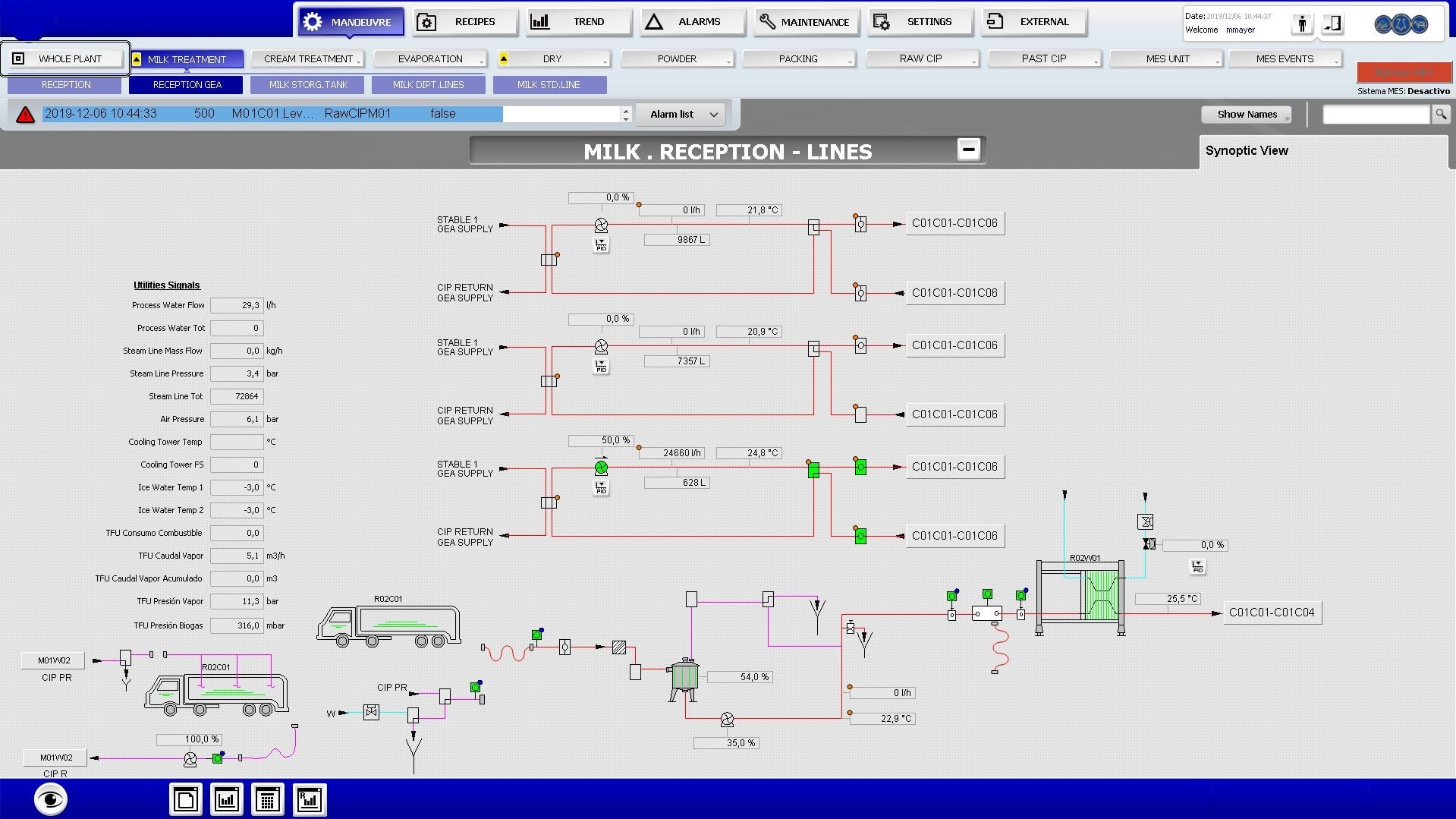Collapse the Milk Reception Lines title panel
Image resolution: width=1456 pixels, height=819 pixels.
(968, 150)
